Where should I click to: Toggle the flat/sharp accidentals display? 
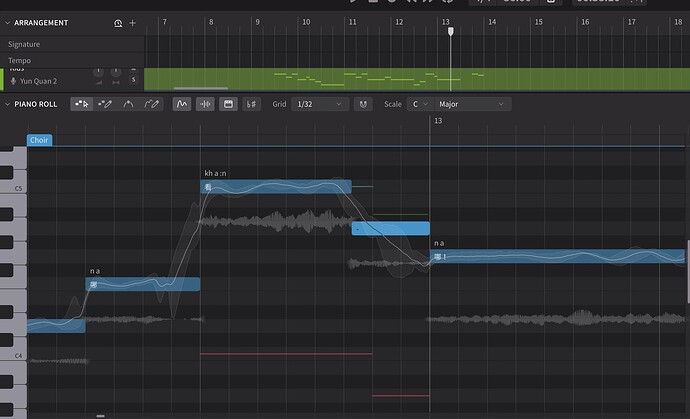pyautogui.click(x=252, y=104)
